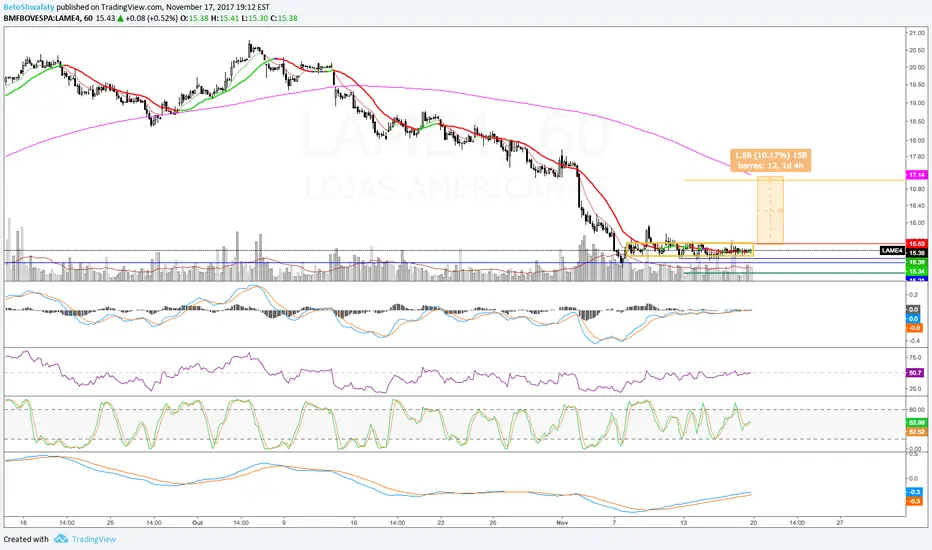Click the purple RSI value tag 50.7

pyautogui.click(x=915, y=373)
